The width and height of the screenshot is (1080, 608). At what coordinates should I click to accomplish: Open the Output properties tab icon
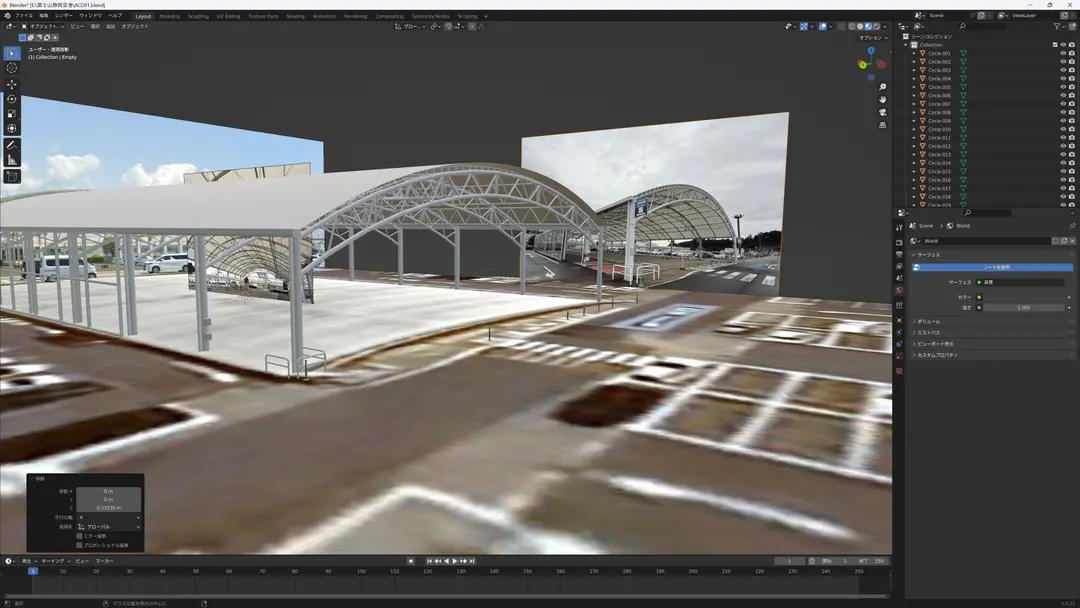(x=899, y=255)
